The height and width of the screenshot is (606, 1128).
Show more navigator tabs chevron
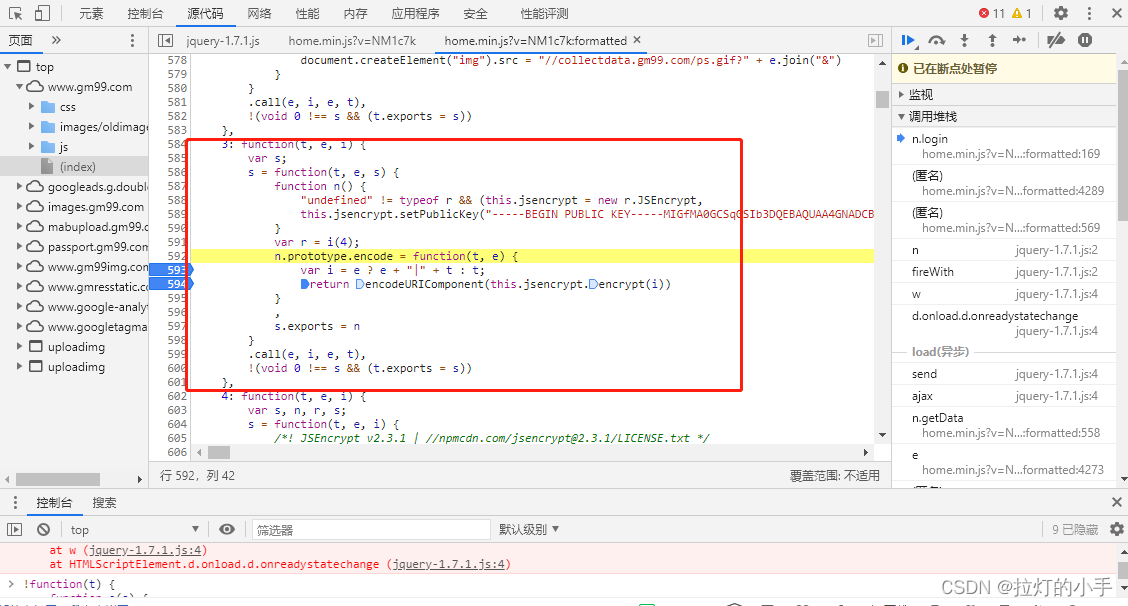tap(56, 40)
